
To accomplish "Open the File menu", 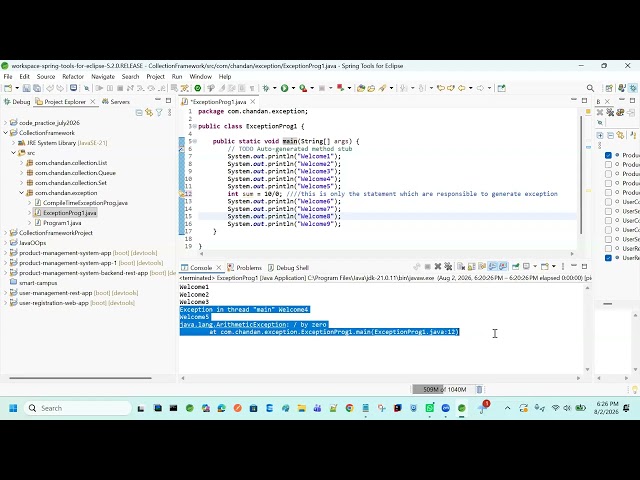I will (x=8, y=77).
